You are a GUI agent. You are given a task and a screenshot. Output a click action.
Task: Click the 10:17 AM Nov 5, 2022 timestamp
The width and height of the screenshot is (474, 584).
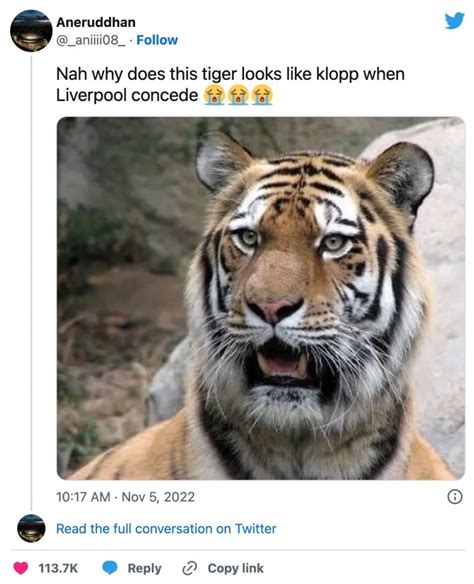[125, 497]
